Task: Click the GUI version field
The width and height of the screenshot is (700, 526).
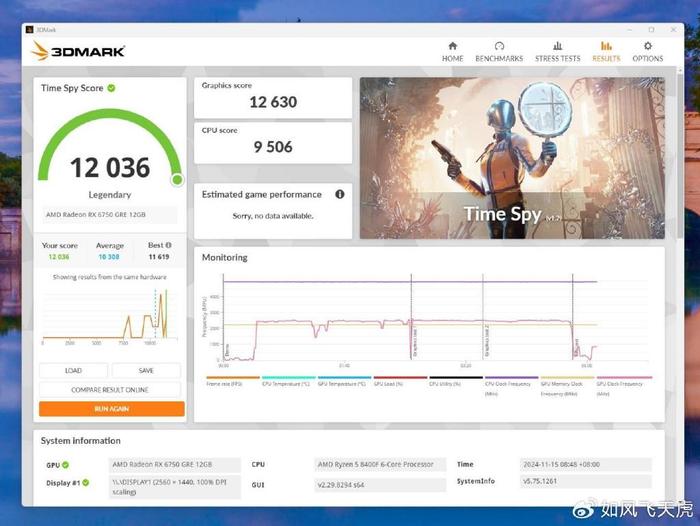Action: pos(380,485)
